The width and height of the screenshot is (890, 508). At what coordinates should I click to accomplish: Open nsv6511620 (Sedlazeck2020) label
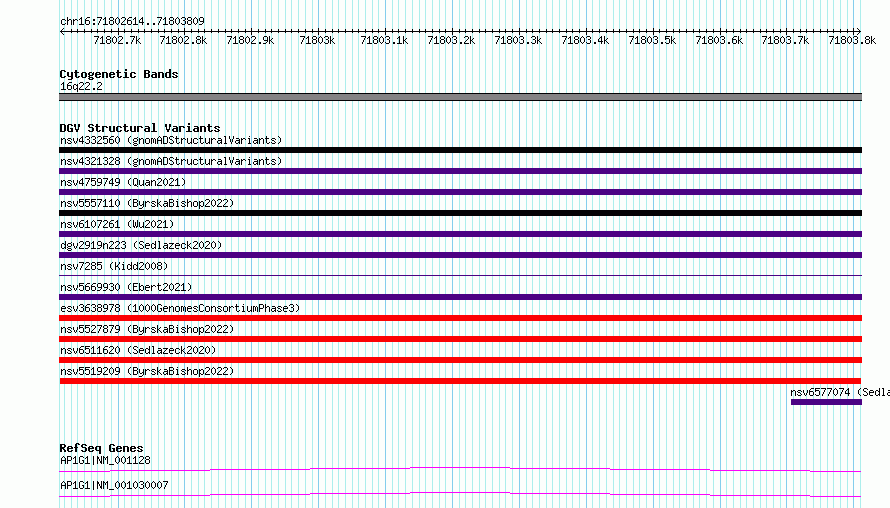138,350
